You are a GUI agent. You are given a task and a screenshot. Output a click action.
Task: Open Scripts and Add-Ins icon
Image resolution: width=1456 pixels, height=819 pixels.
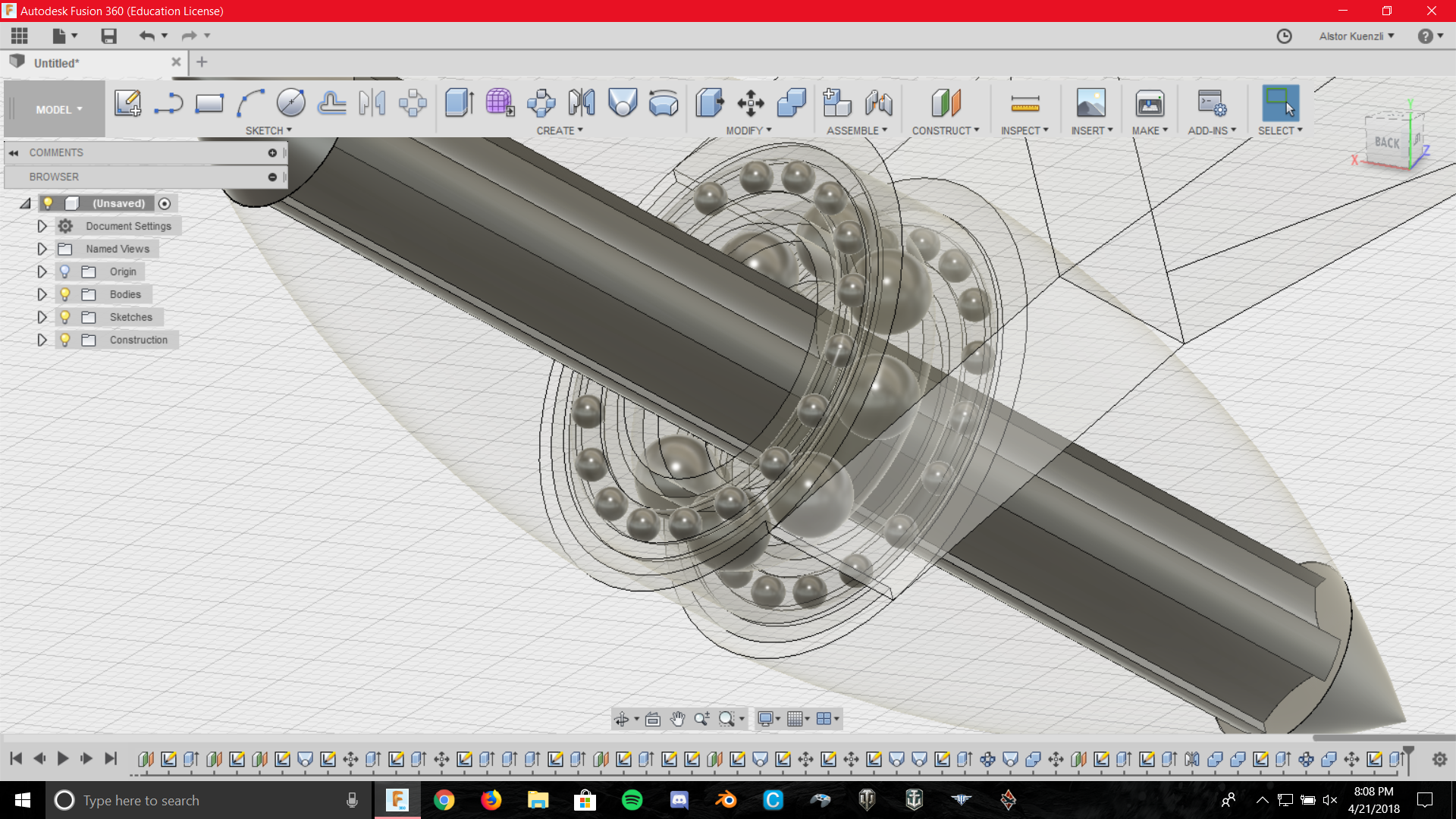pos(1212,103)
